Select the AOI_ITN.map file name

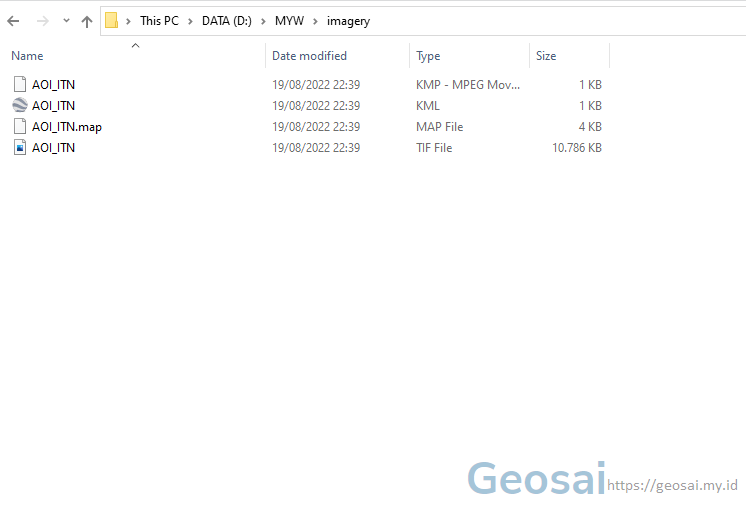[67, 127]
